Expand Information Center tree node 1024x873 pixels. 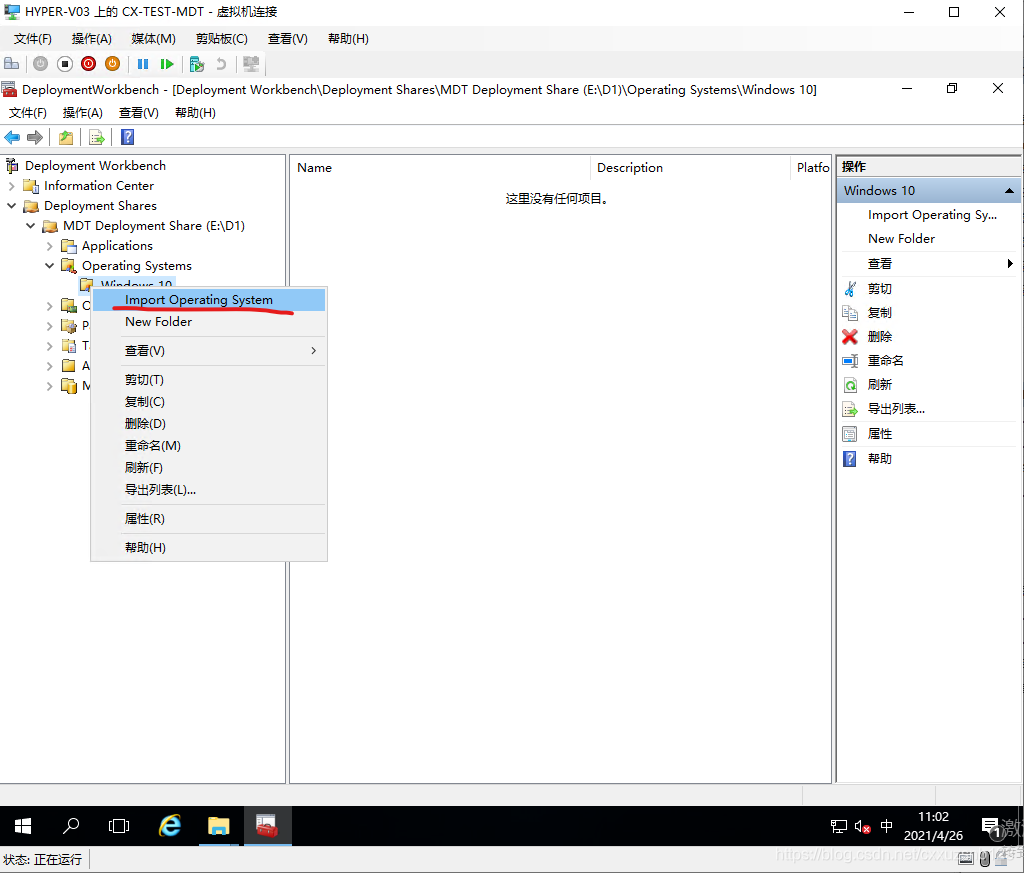point(11,186)
